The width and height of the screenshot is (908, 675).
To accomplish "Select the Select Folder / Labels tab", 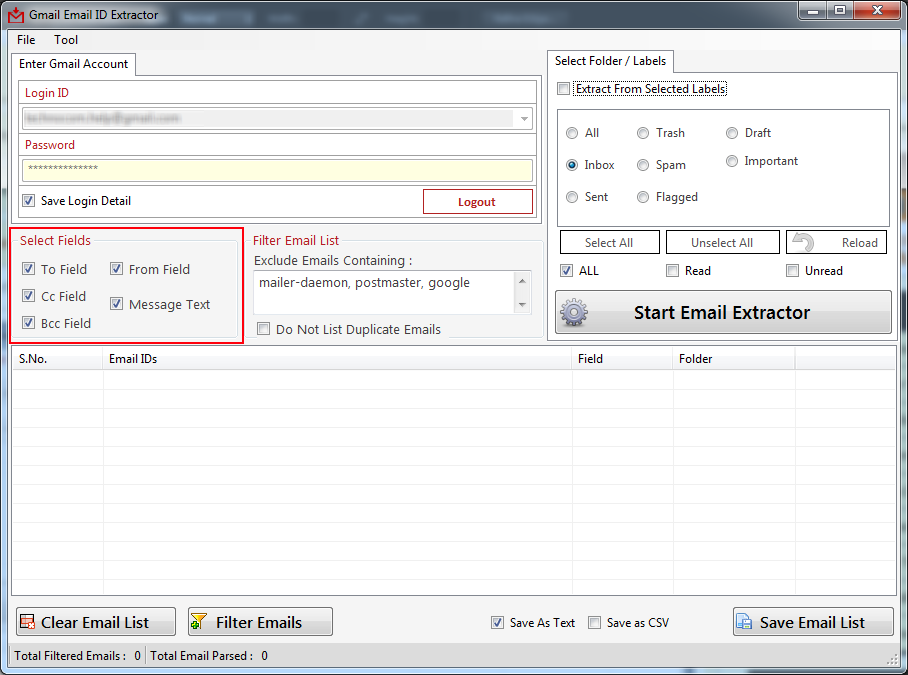I will [x=610, y=61].
